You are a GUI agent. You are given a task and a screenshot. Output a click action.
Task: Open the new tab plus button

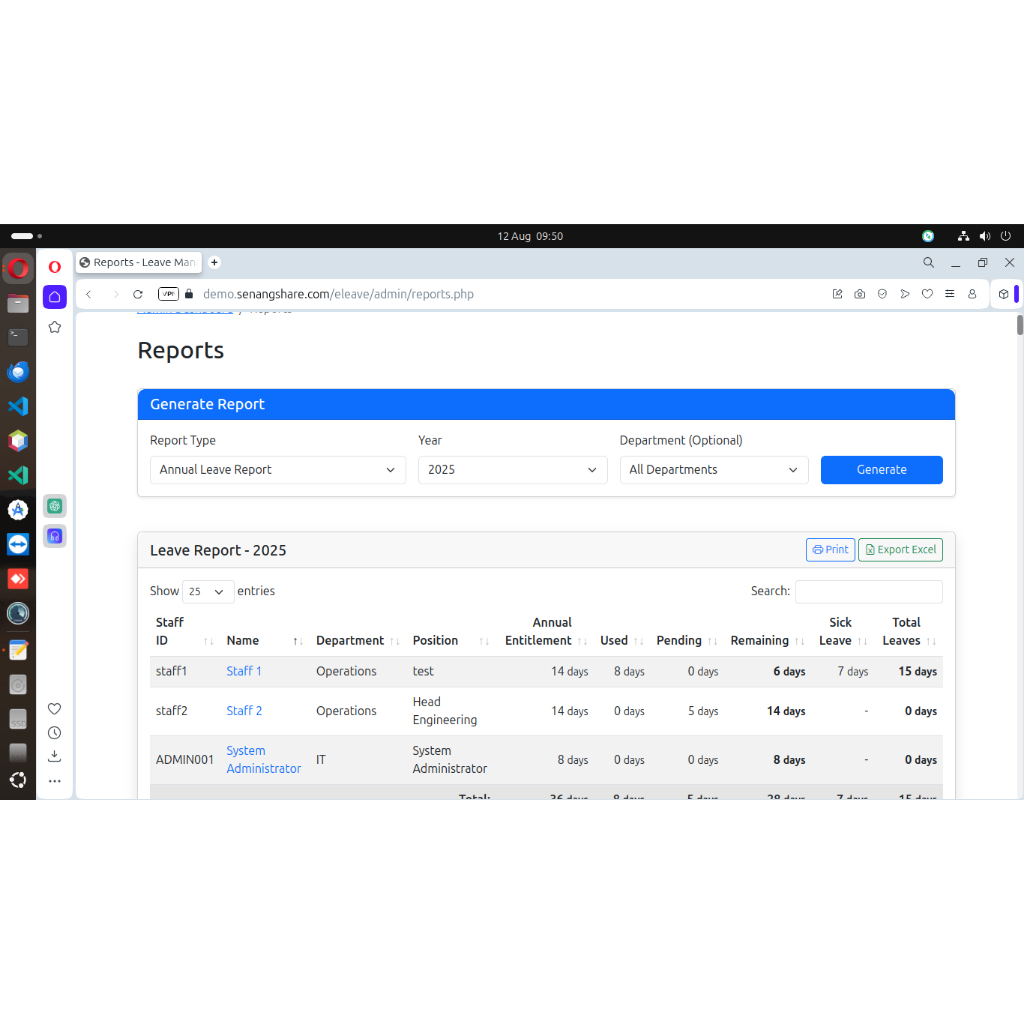[x=214, y=262]
